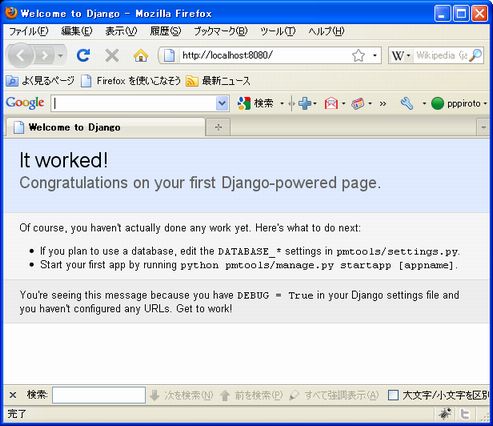
Task: Expand the Google search field dropdown
Action: [222, 103]
